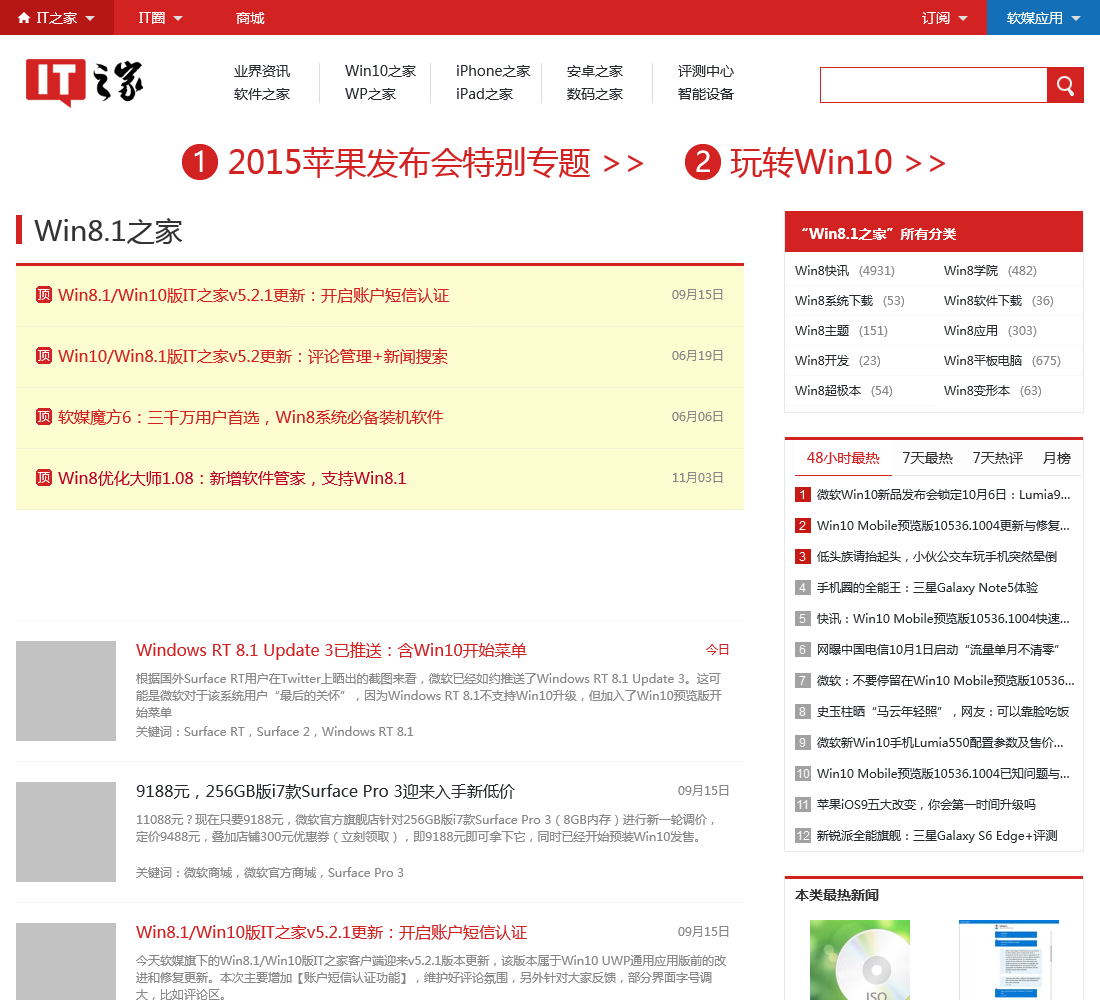Click the 顶 badge beside Win8优化大师1.08 row
The height and width of the screenshot is (1000, 1100).
tap(43, 478)
